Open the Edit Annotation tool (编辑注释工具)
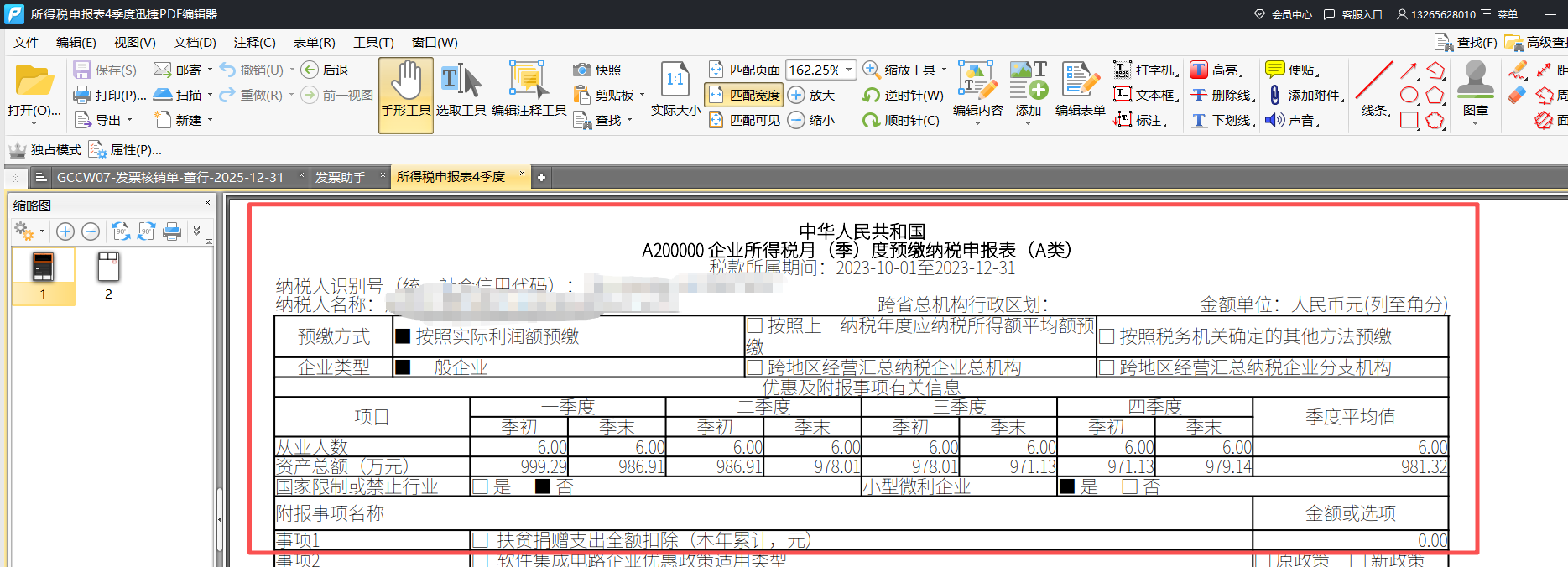Screen dimensions: 1568x567 tap(529, 90)
